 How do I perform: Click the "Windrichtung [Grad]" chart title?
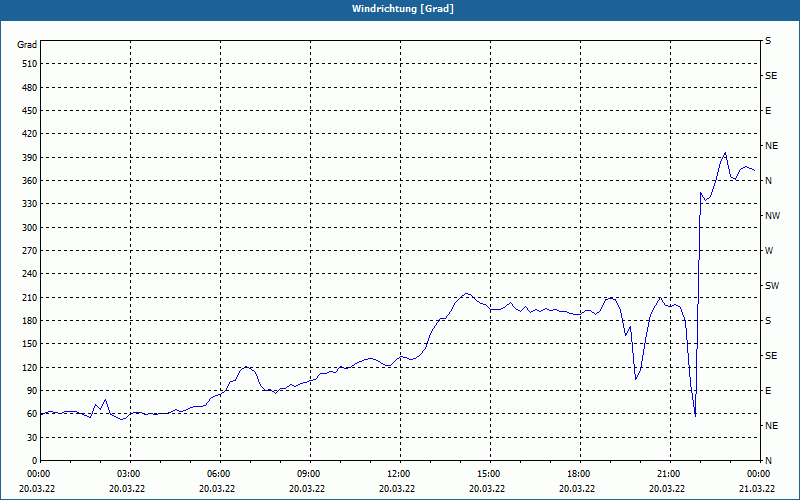click(x=403, y=9)
